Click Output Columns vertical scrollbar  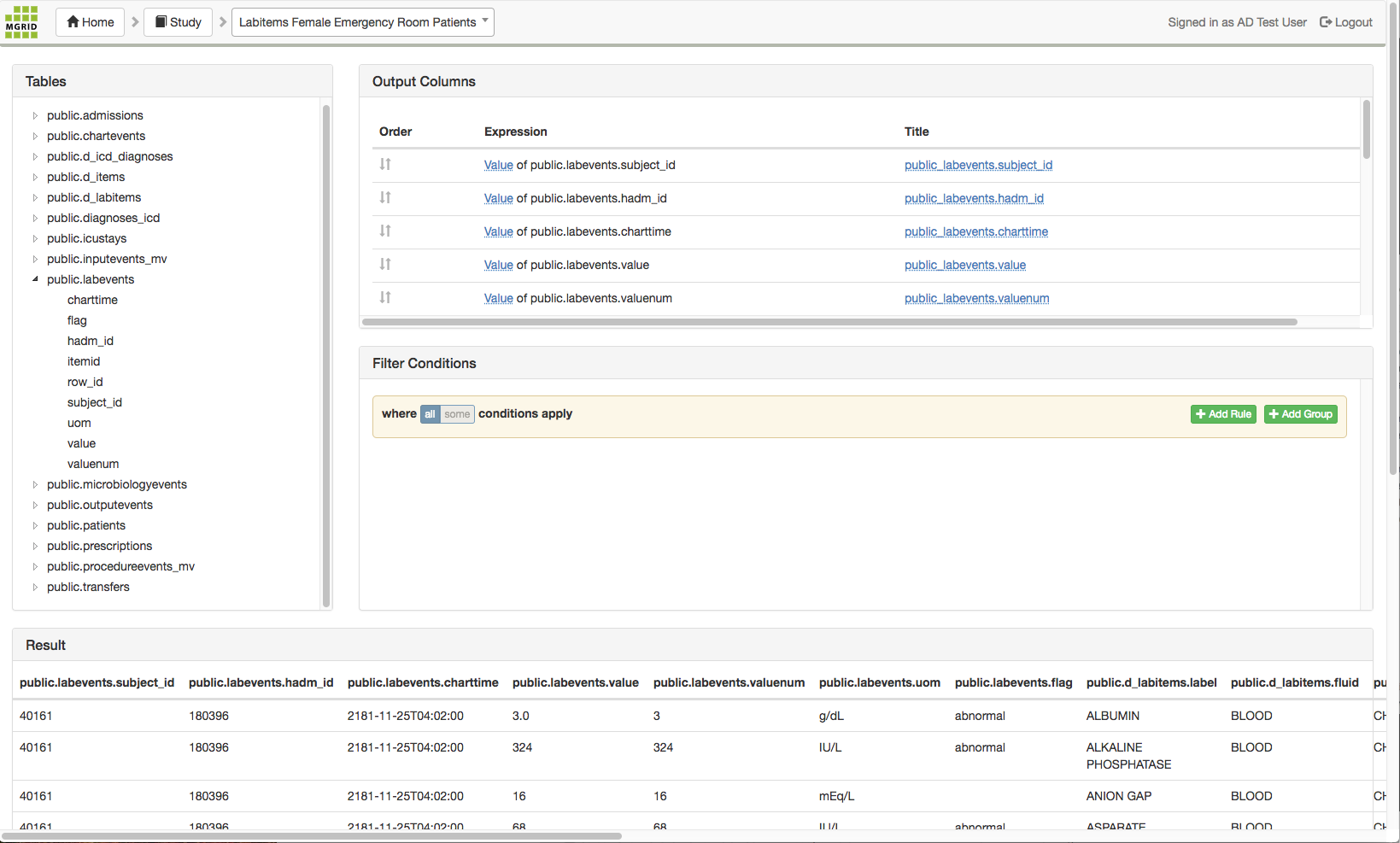pos(1367,129)
